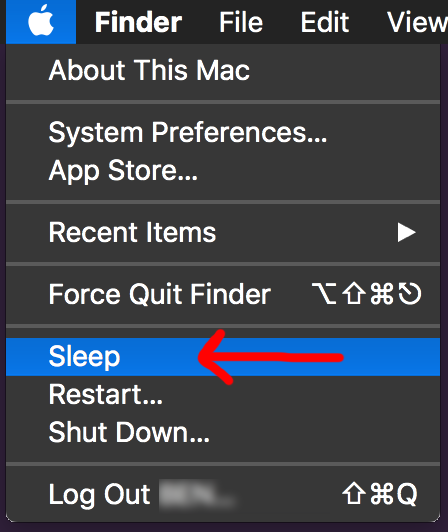Open the Edit menu

(x=324, y=22)
